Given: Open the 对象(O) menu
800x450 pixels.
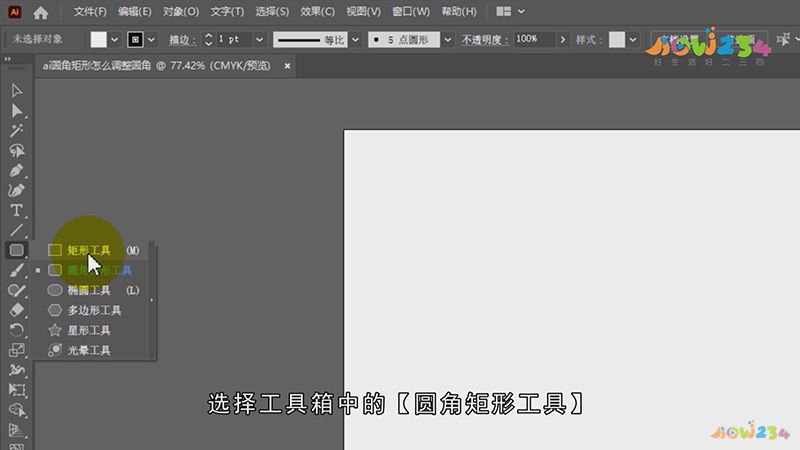Looking at the screenshot, I should (181, 11).
